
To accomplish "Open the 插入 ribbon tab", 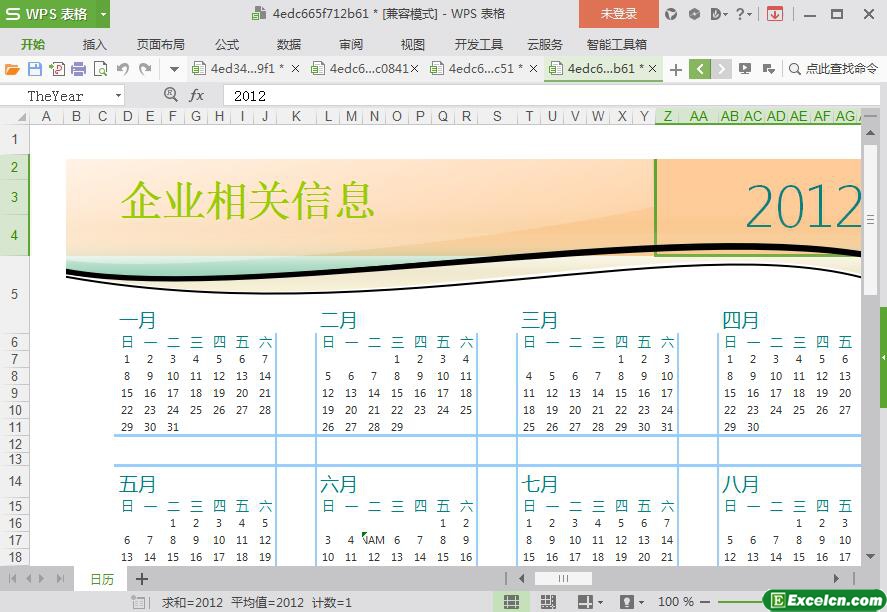I will coord(94,44).
